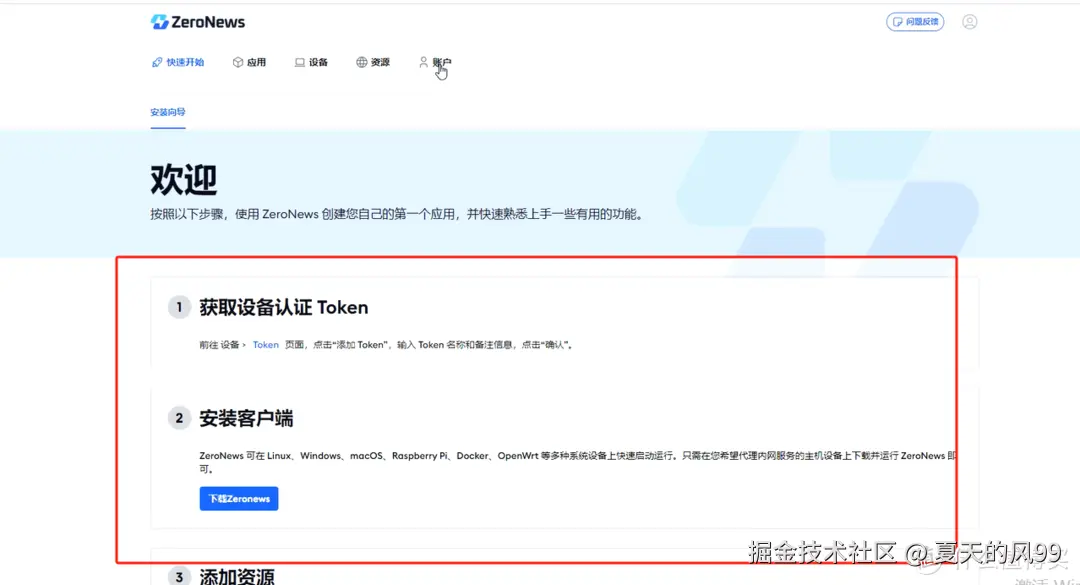
Task: Click the ZeroNews logo icon
Action: tap(160, 21)
